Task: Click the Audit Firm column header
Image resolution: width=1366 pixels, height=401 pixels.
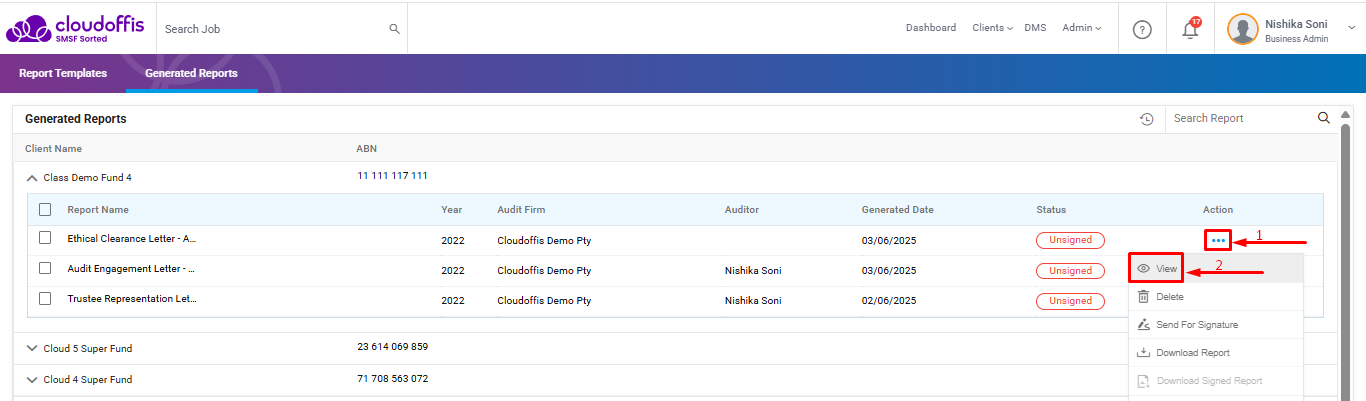Action: 521,210
